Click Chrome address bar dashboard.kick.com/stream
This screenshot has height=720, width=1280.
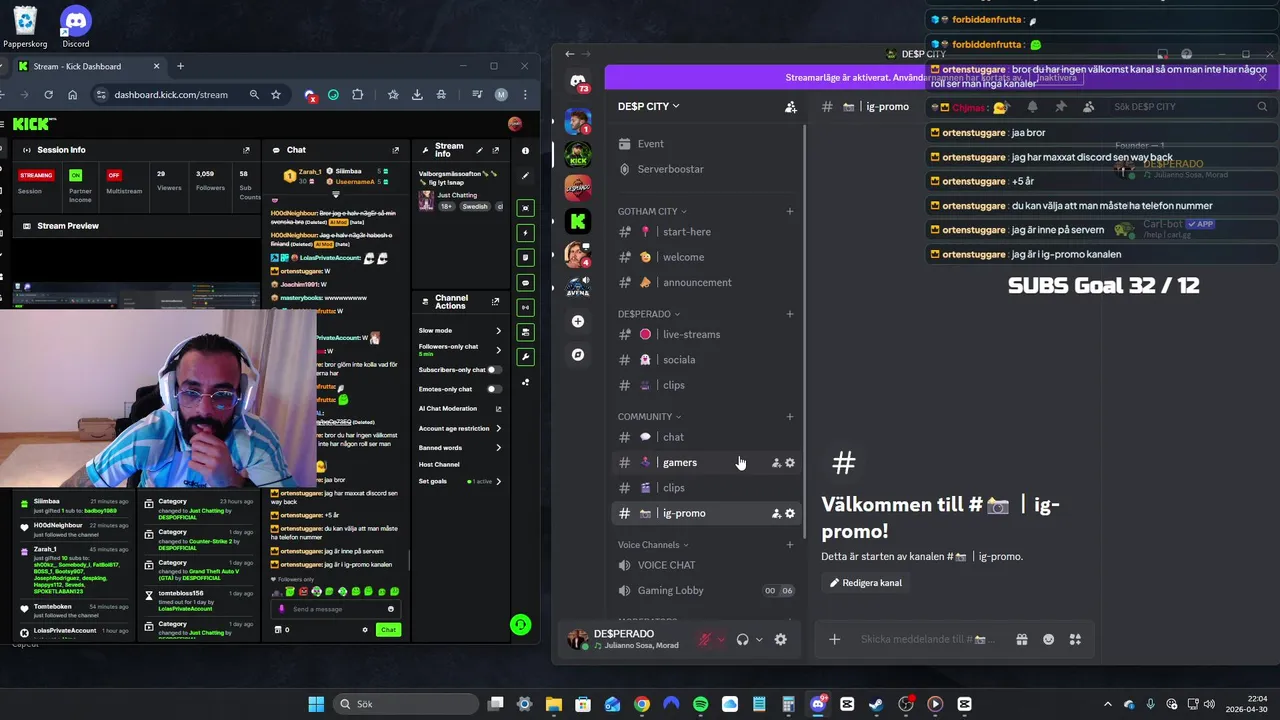click(x=171, y=95)
